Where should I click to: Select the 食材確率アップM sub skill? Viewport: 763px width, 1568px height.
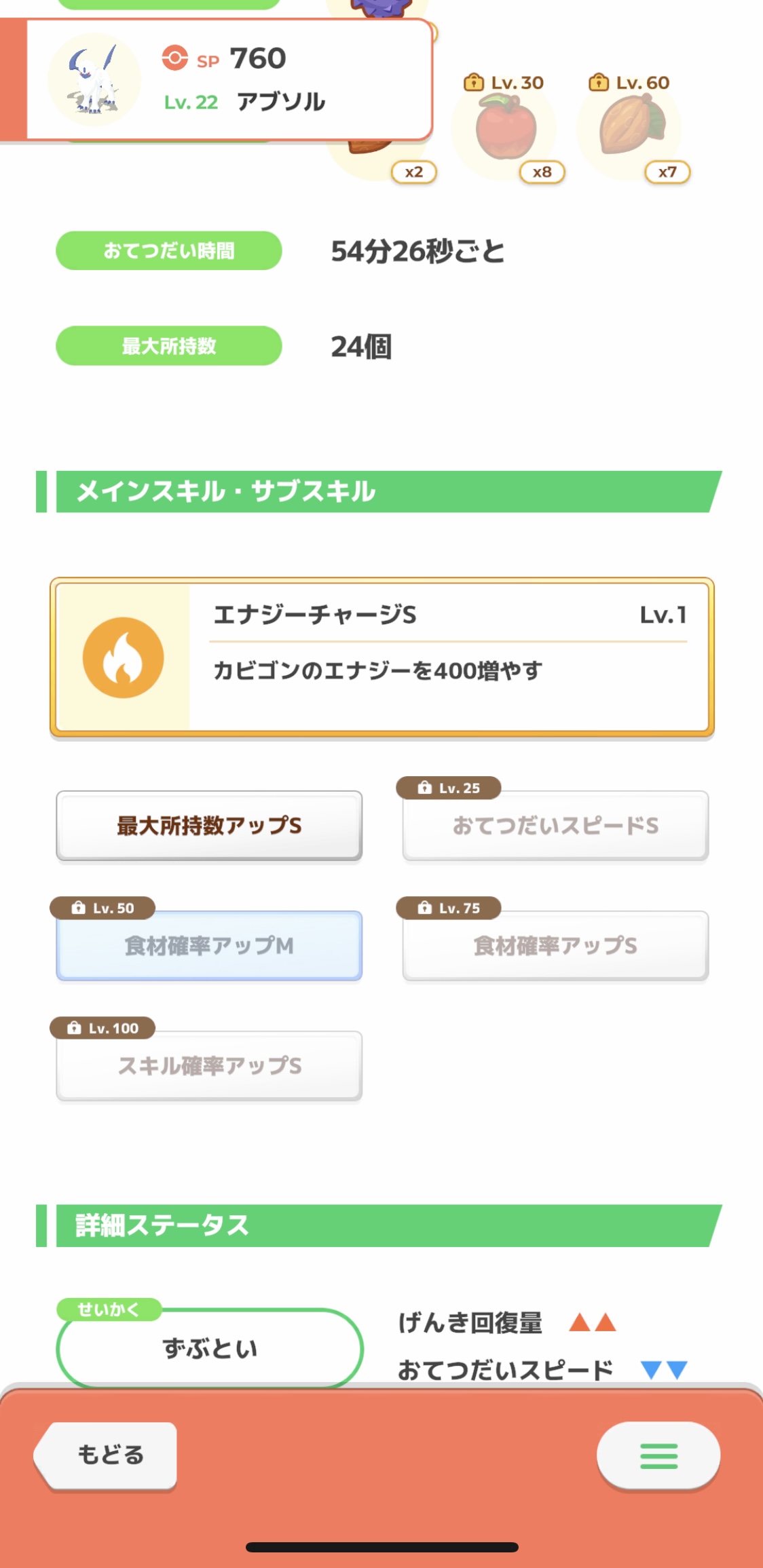coord(209,946)
